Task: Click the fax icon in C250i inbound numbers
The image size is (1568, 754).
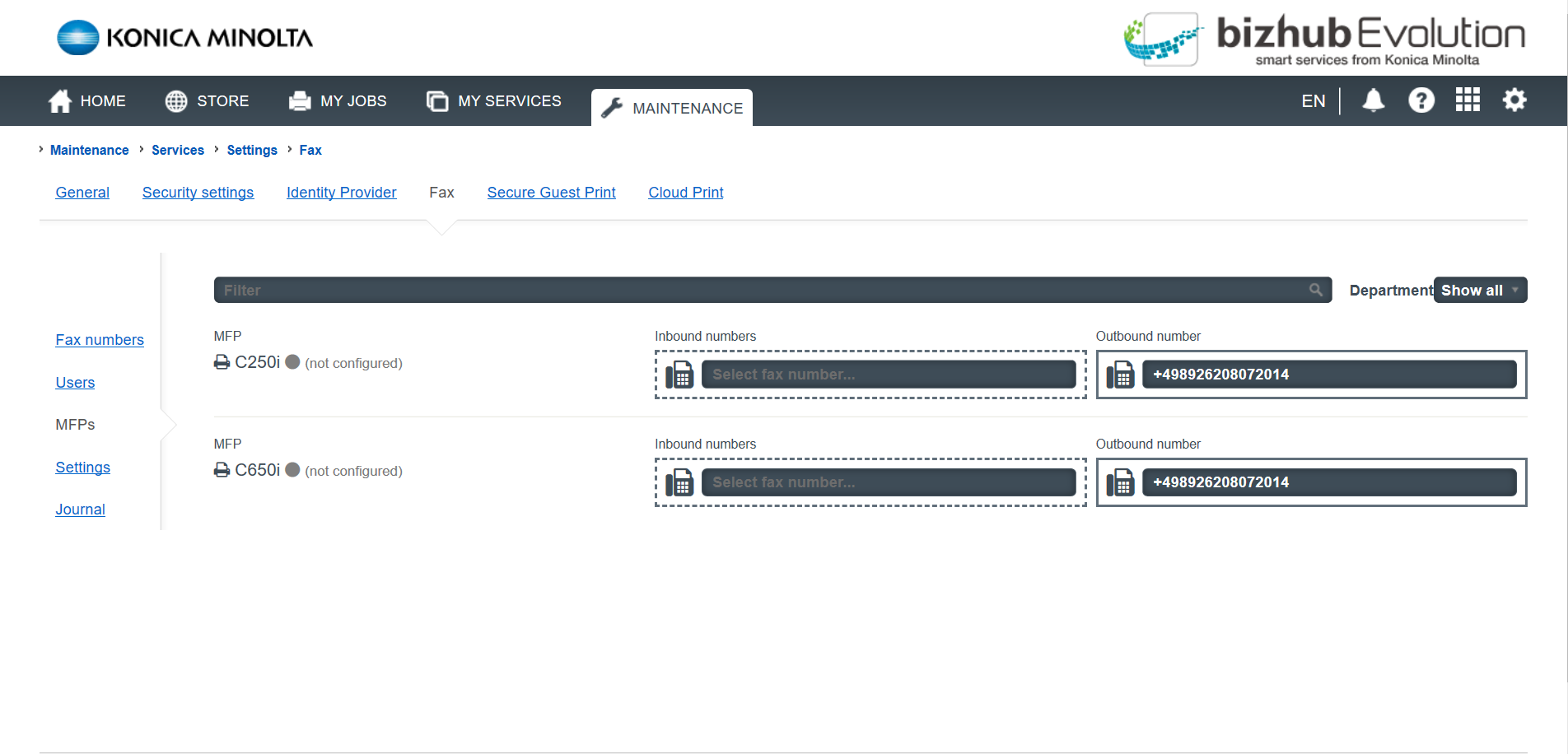Action: (x=679, y=375)
